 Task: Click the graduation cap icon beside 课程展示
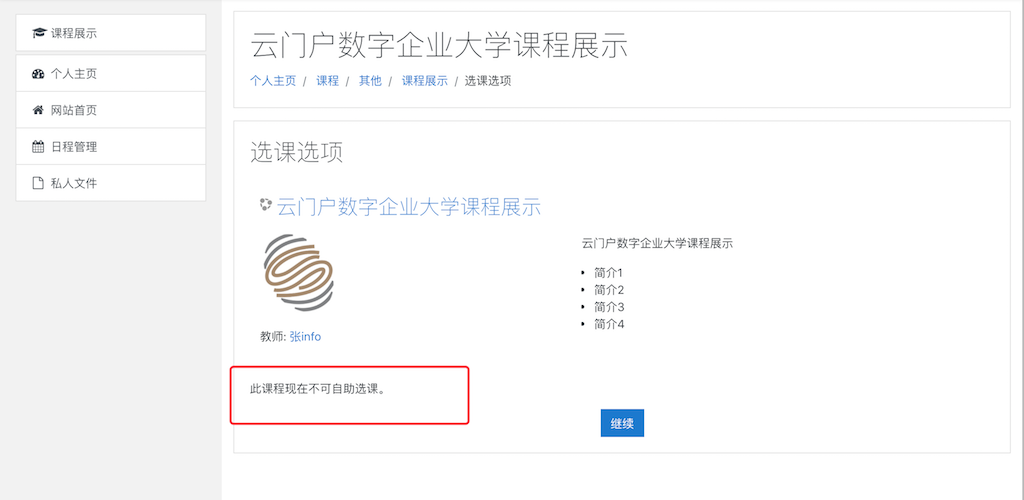click(x=39, y=33)
